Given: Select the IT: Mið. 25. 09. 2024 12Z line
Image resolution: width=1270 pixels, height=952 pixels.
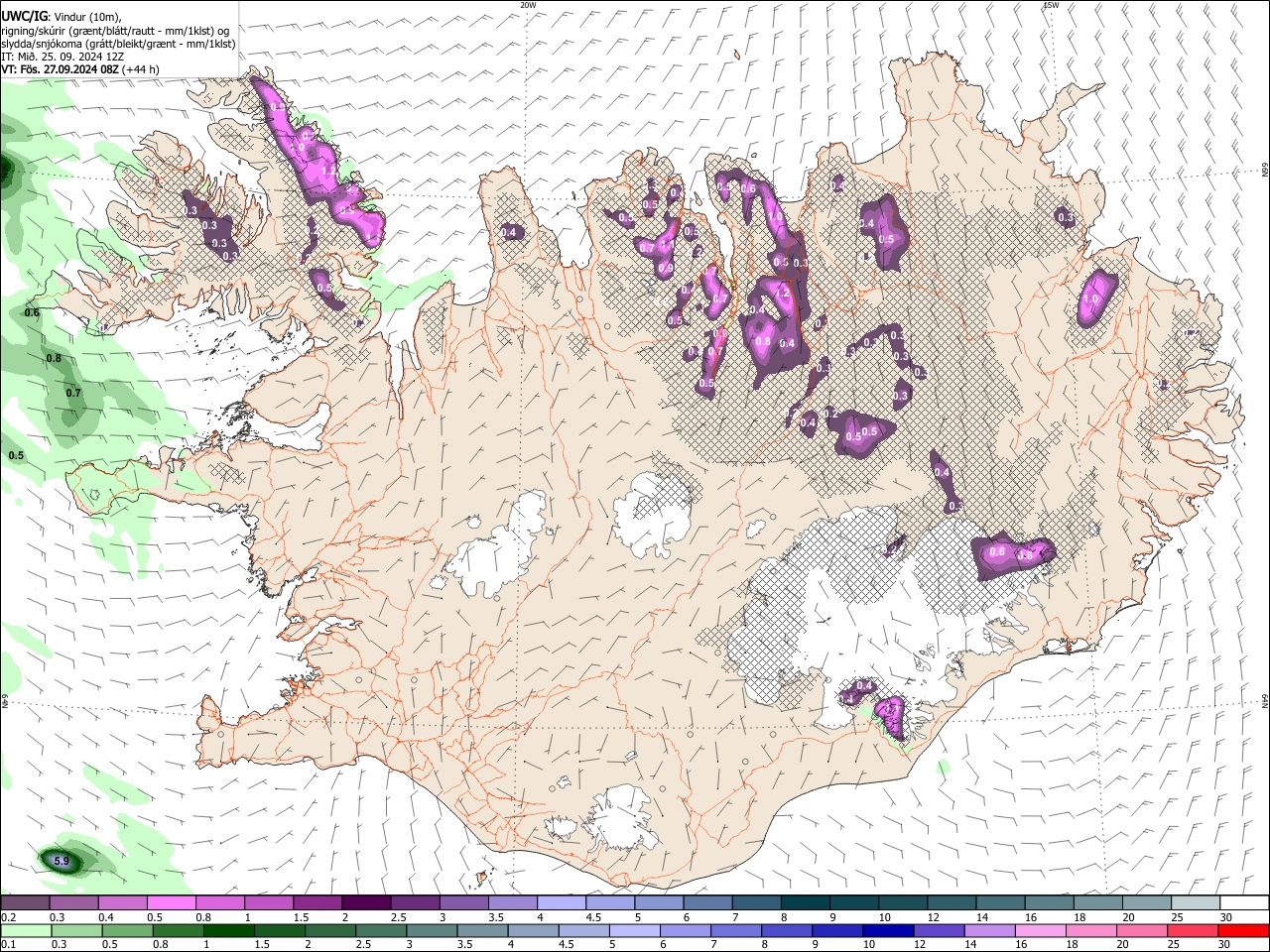Looking at the screenshot, I should [63, 57].
